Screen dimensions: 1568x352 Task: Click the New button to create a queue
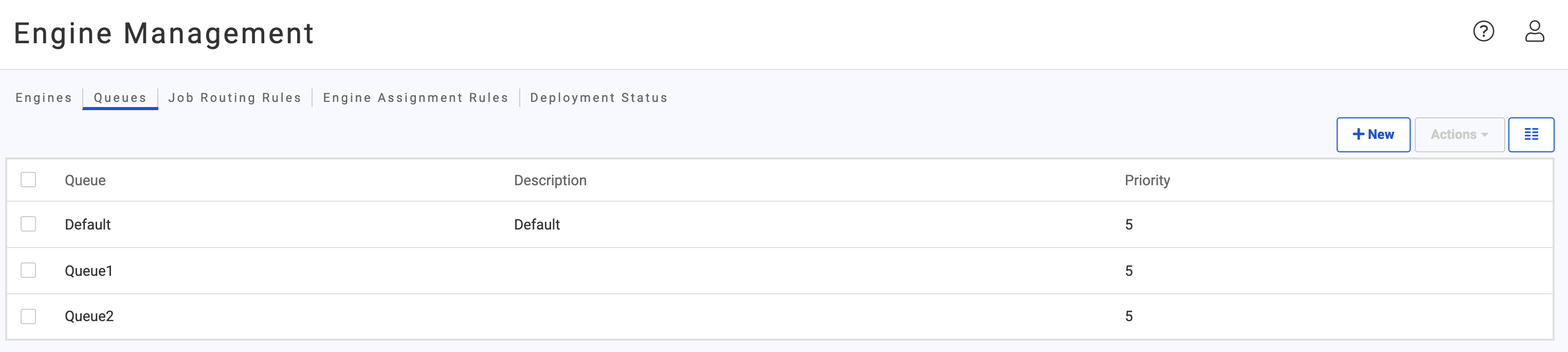(x=1373, y=134)
